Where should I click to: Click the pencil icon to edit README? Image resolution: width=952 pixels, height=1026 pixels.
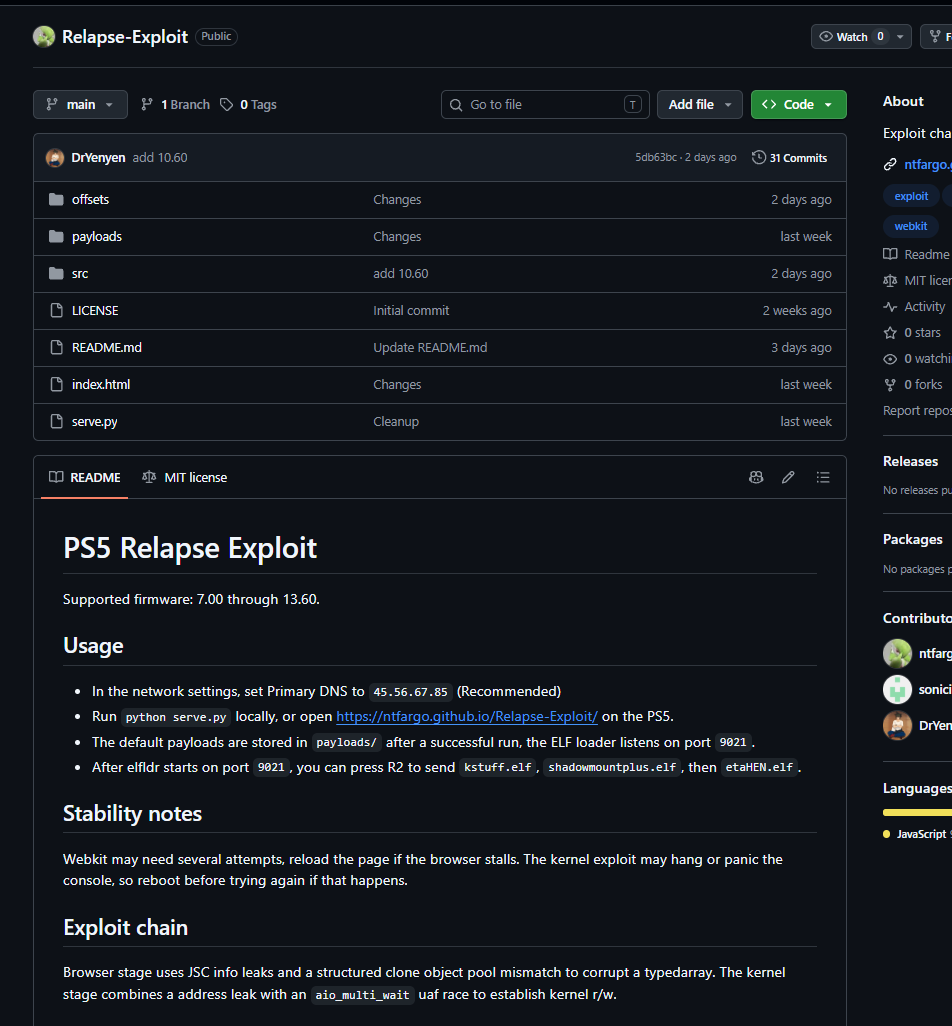(x=788, y=478)
